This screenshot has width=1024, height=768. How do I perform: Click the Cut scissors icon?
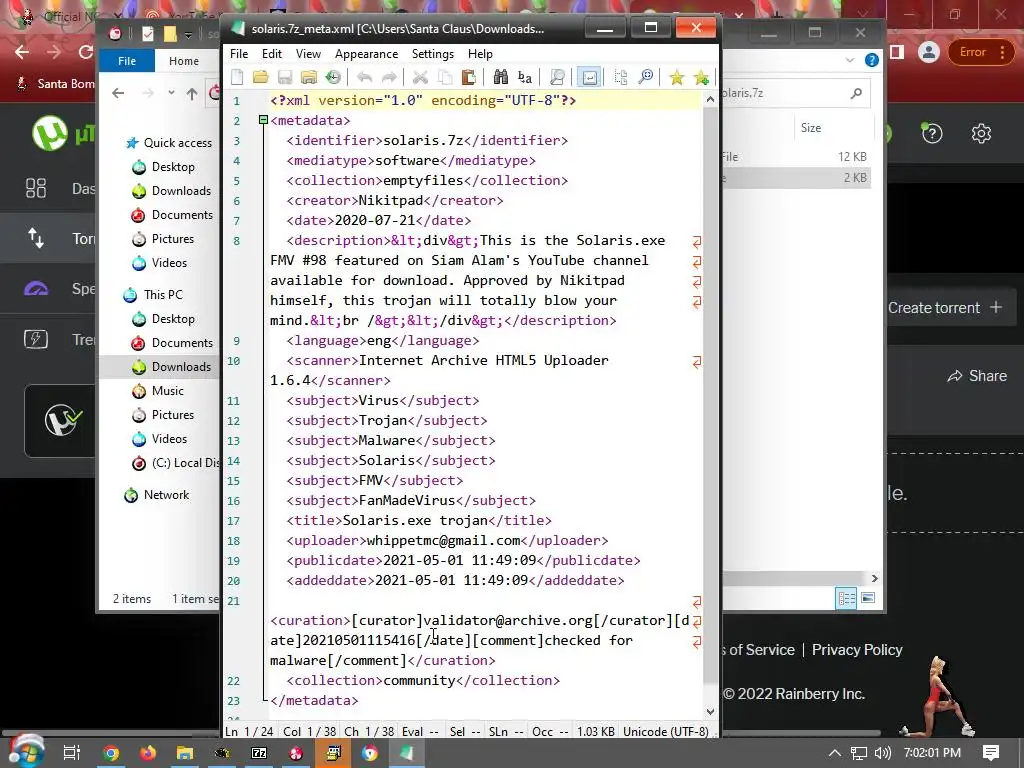tap(420, 78)
